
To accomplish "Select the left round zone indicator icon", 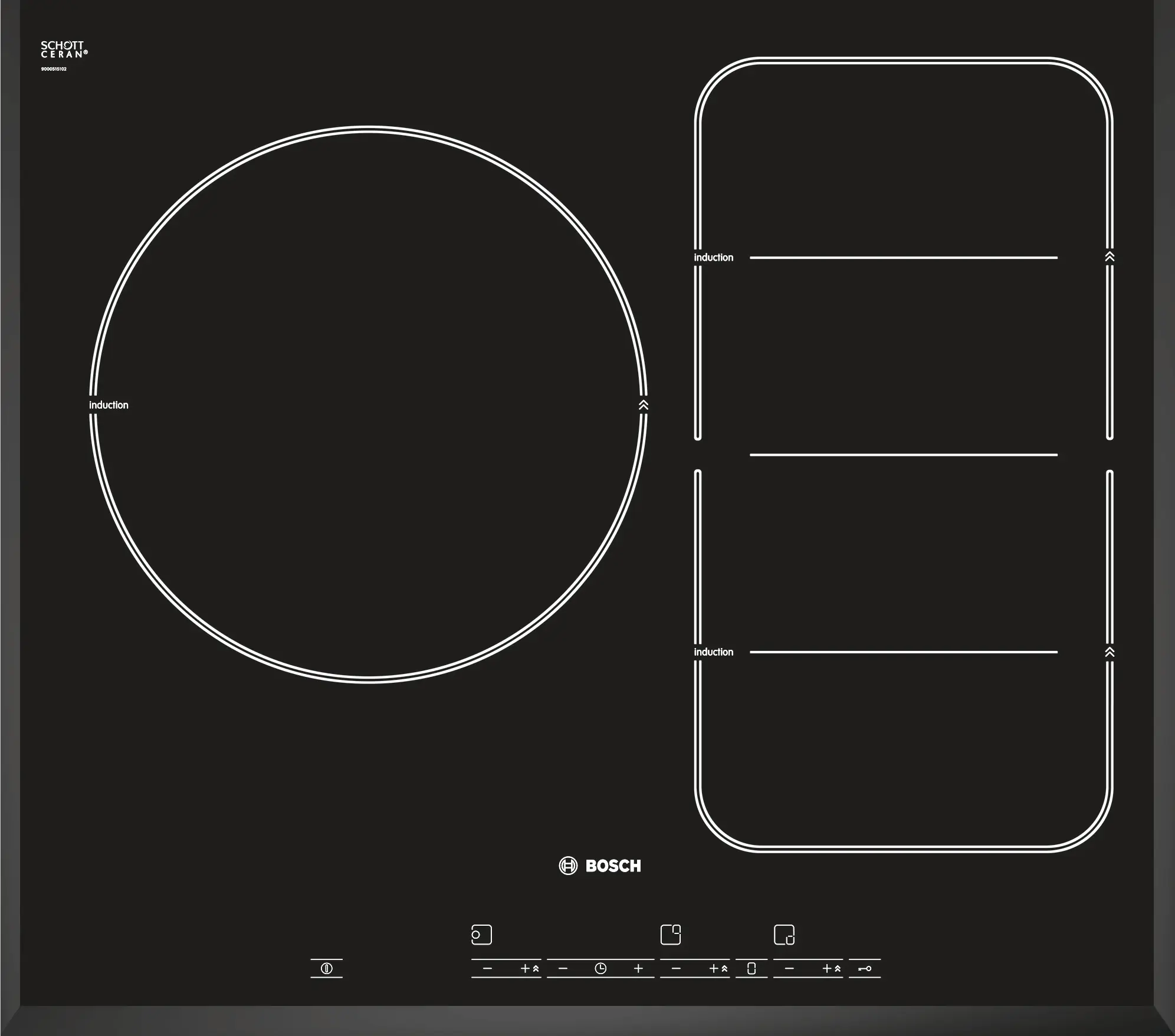I will click(481, 935).
